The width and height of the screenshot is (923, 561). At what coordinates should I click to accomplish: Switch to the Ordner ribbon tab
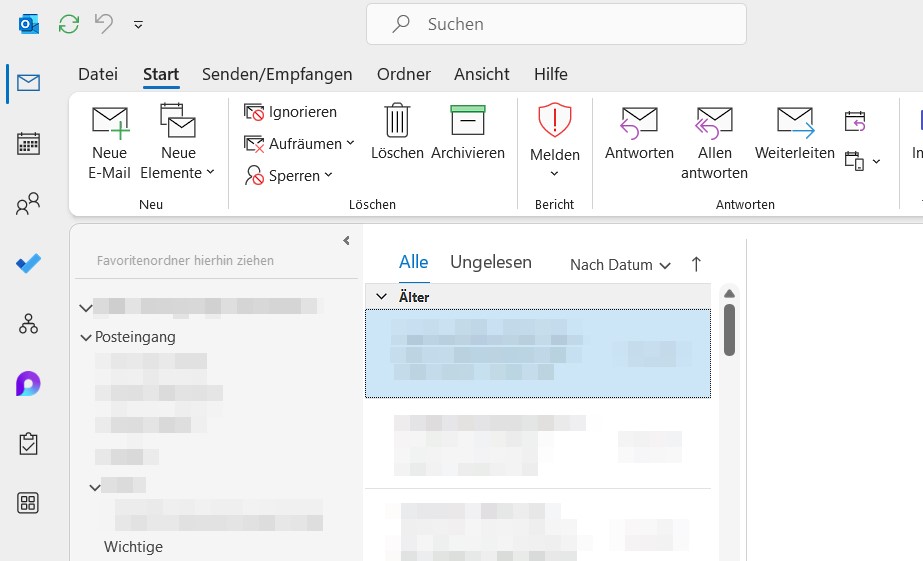(x=404, y=74)
